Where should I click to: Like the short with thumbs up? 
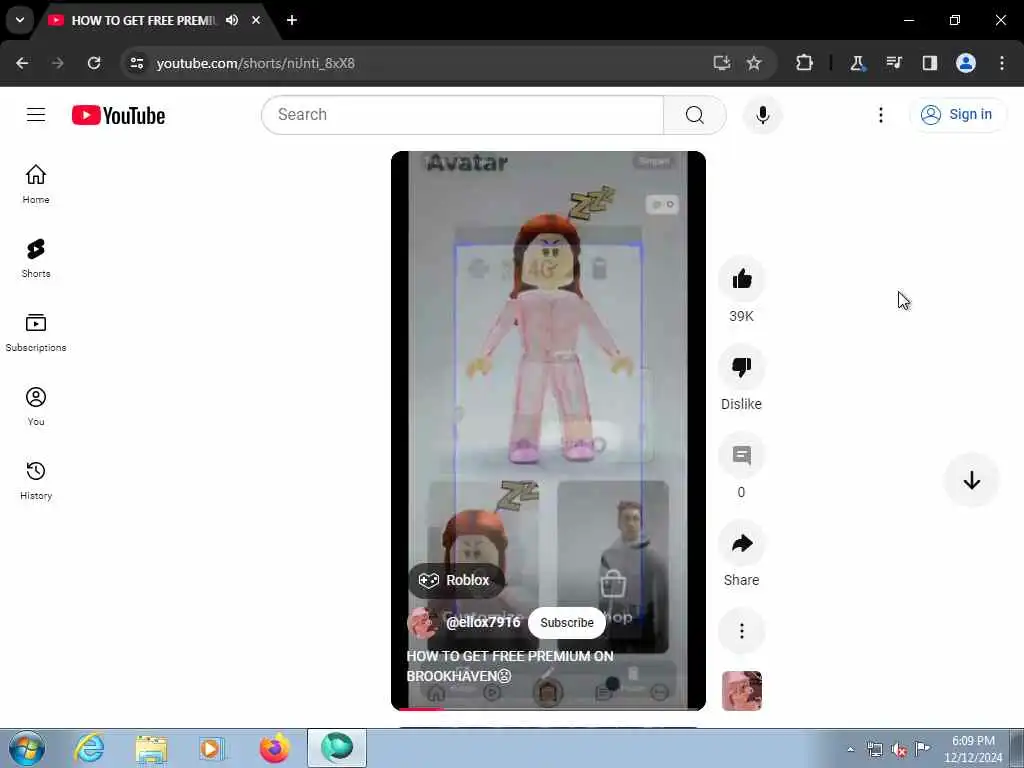(x=741, y=279)
